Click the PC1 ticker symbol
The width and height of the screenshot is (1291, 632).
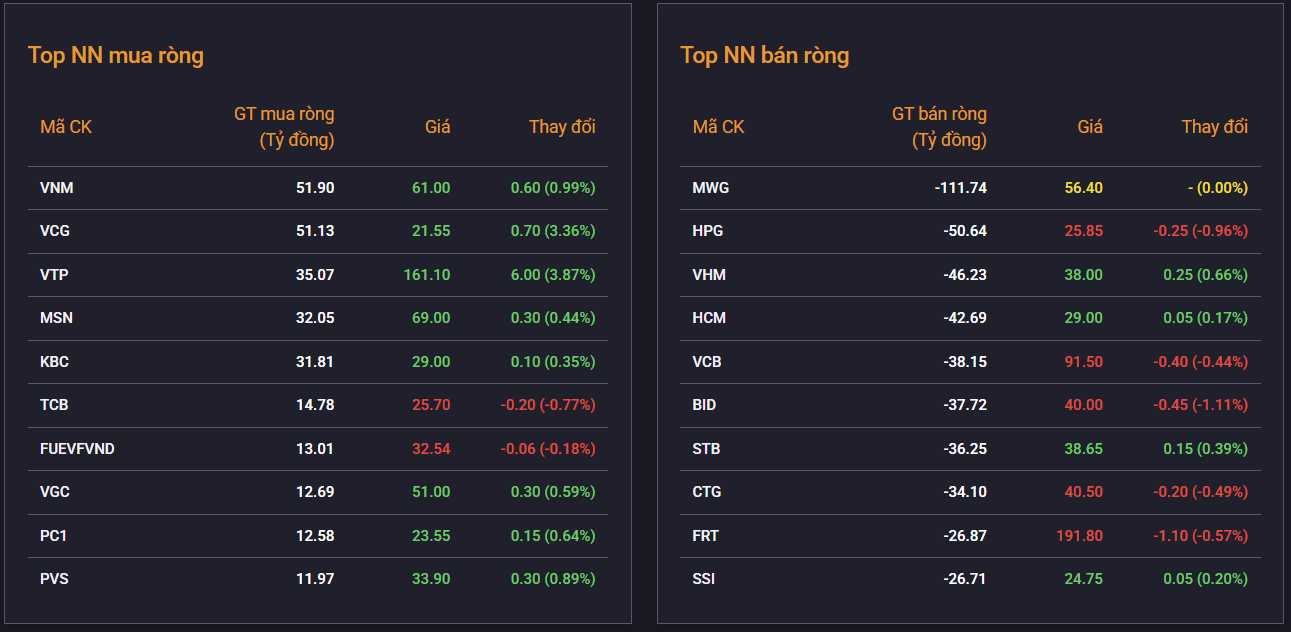tap(54, 536)
